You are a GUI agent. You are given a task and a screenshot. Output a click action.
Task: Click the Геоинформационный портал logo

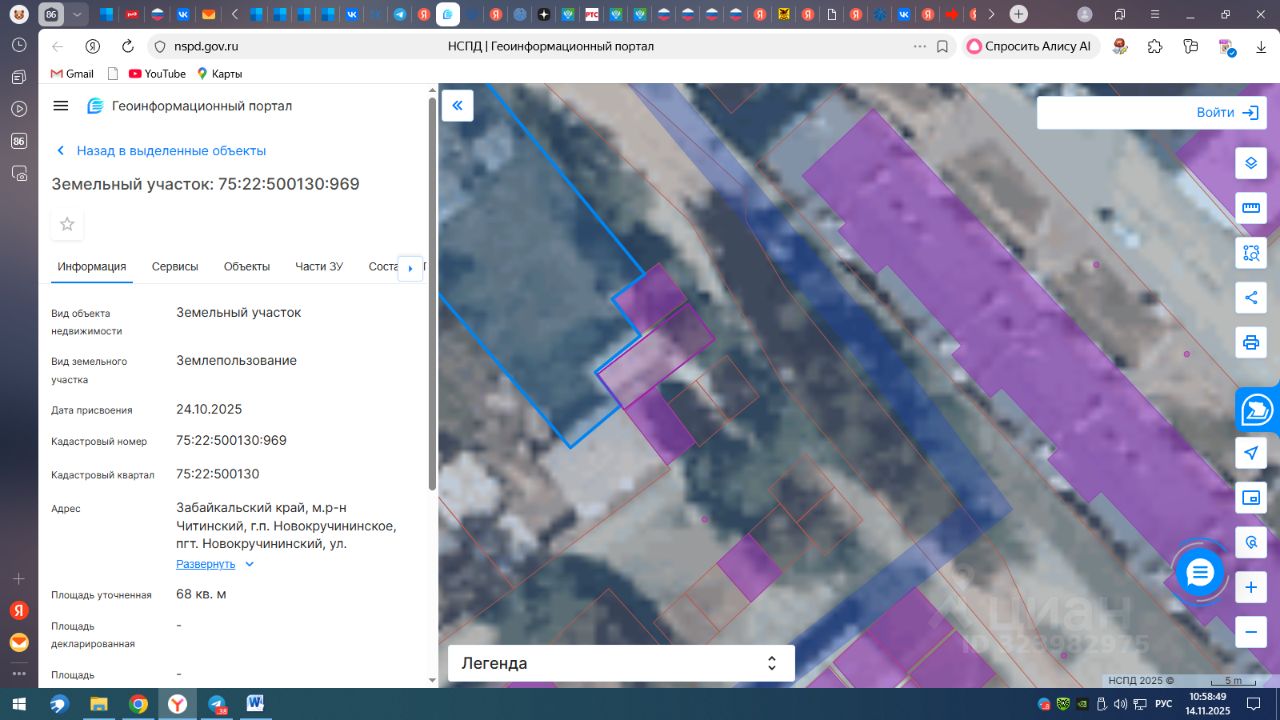tap(190, 106)
